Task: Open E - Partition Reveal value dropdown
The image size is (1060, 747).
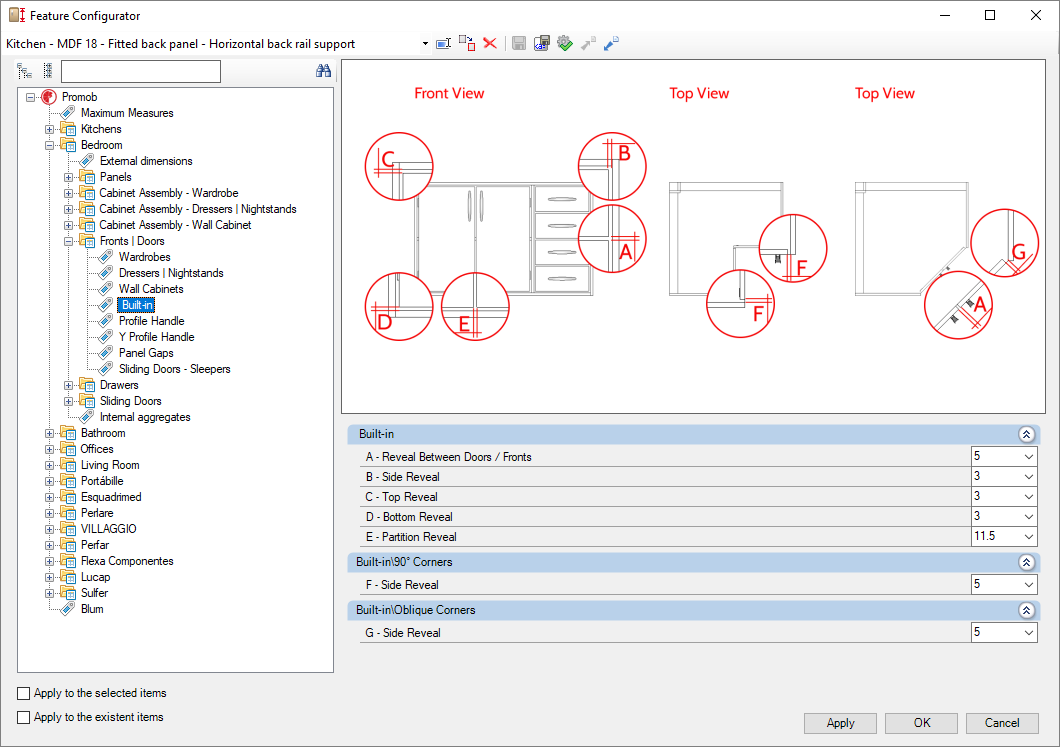Action: click(1028, 537)
